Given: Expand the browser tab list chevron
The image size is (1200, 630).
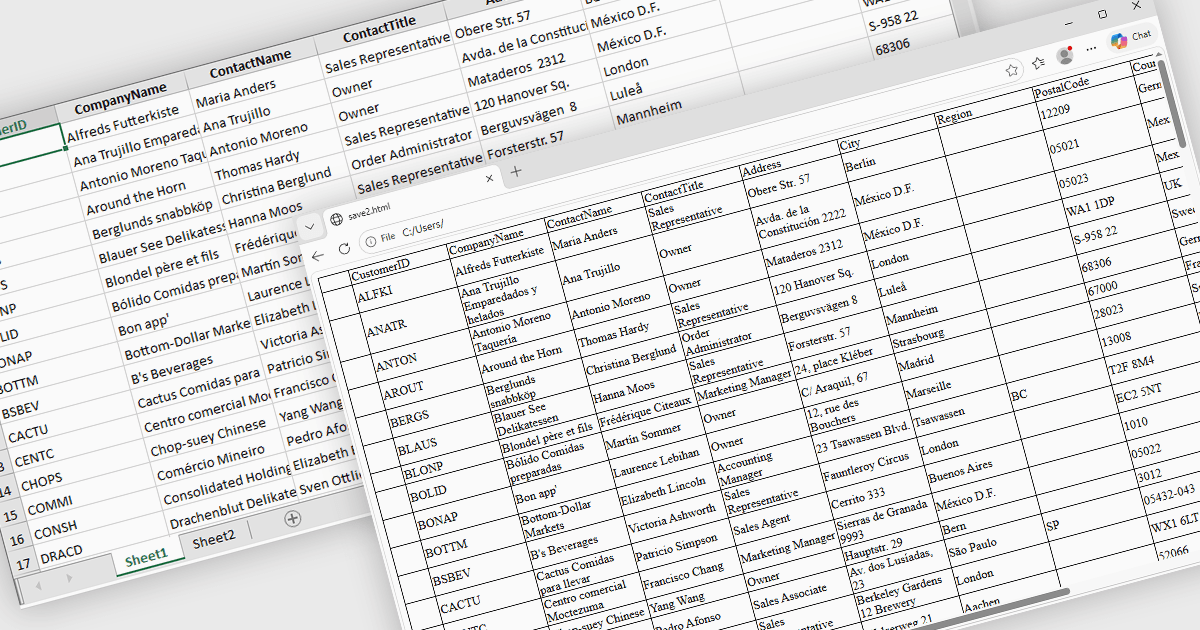Looking at the screenshot, I should click(310, 228).
